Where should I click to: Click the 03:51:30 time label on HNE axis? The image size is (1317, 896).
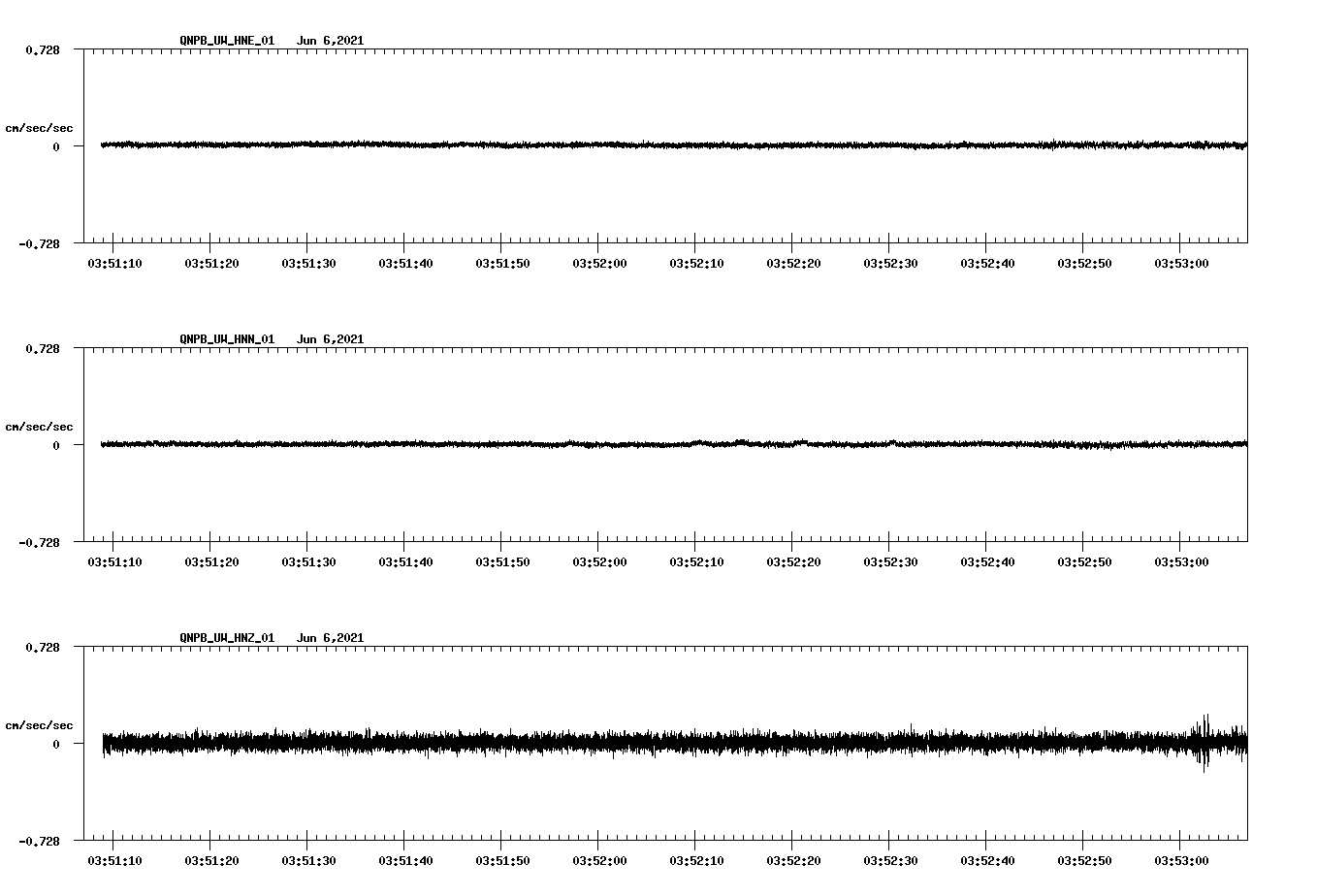tap(308, 264)
